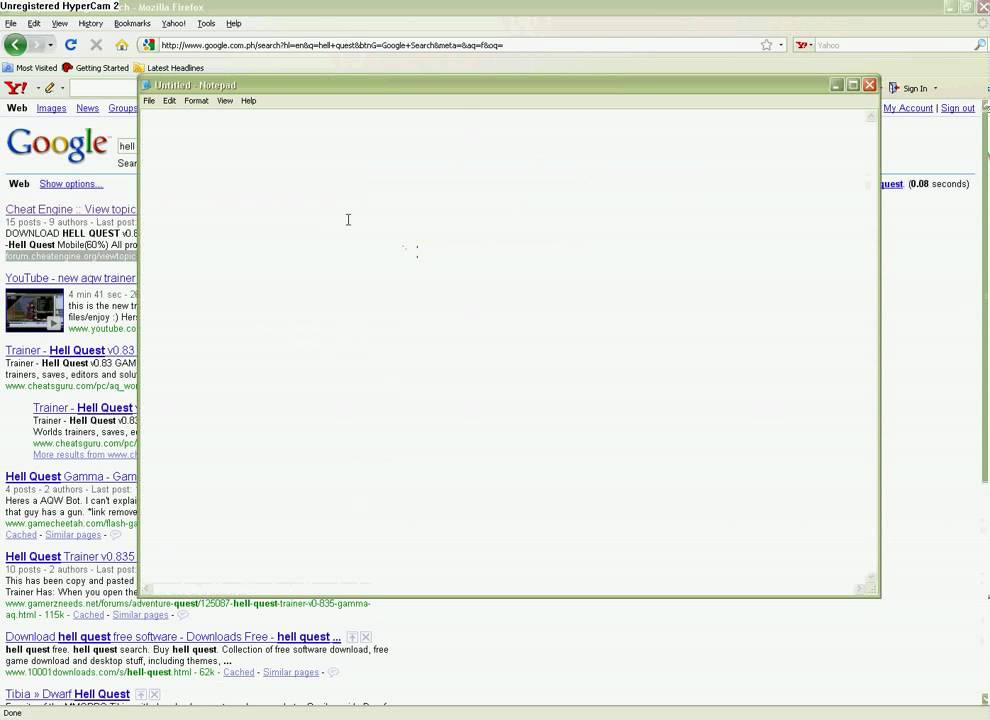Open the Sign In dropdown arrow
This screenshot has height=720, width=990.
tap(935, 88)
